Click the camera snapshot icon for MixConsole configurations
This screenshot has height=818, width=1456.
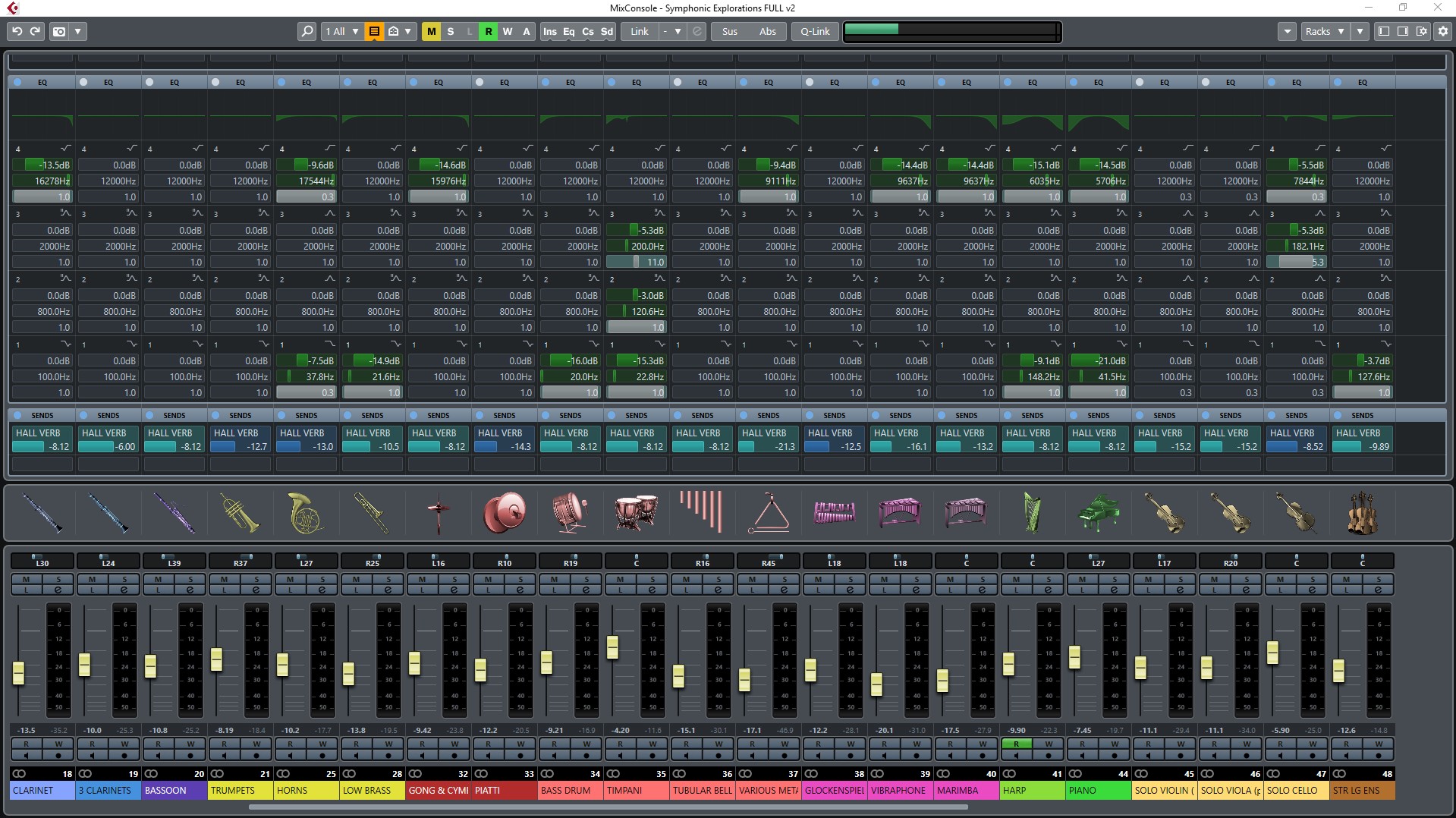click(x=59, y=31)
